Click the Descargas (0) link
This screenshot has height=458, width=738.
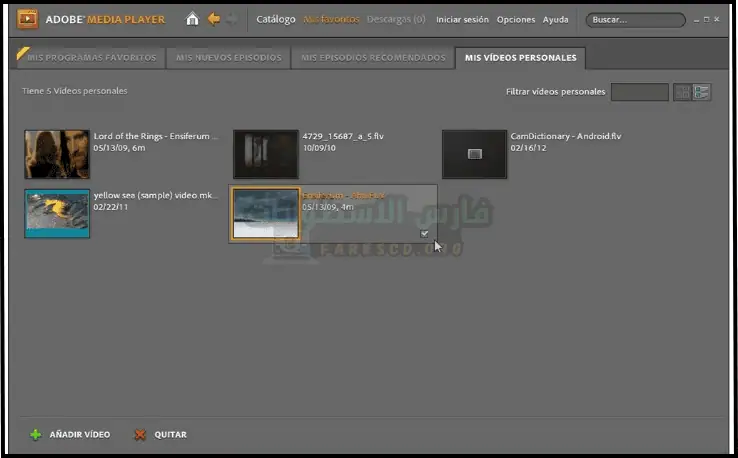396,20
